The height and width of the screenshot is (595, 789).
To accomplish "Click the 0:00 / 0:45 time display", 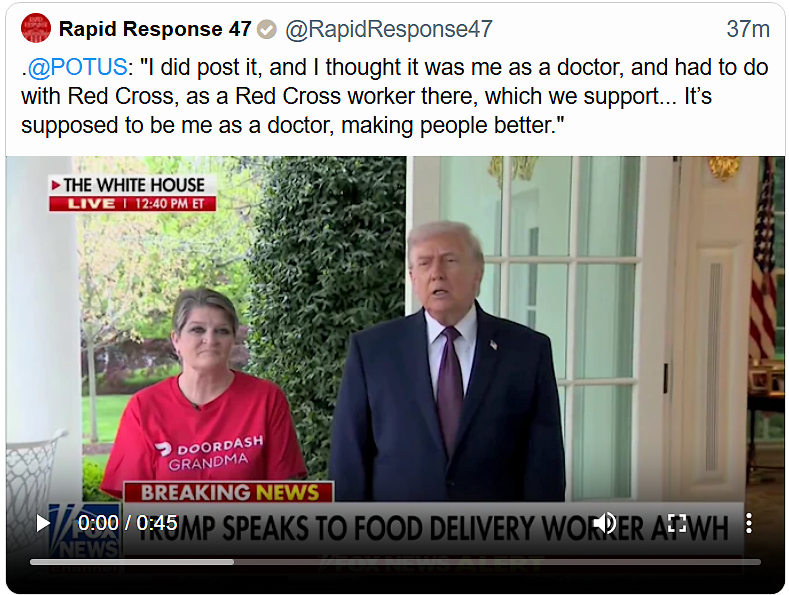I will 127,524.
